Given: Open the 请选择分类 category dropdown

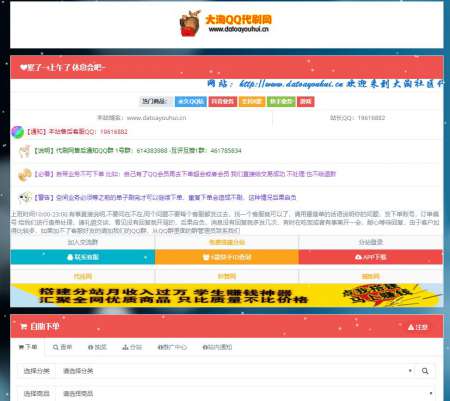Looking at the screenshot, I should click(236, 371).
